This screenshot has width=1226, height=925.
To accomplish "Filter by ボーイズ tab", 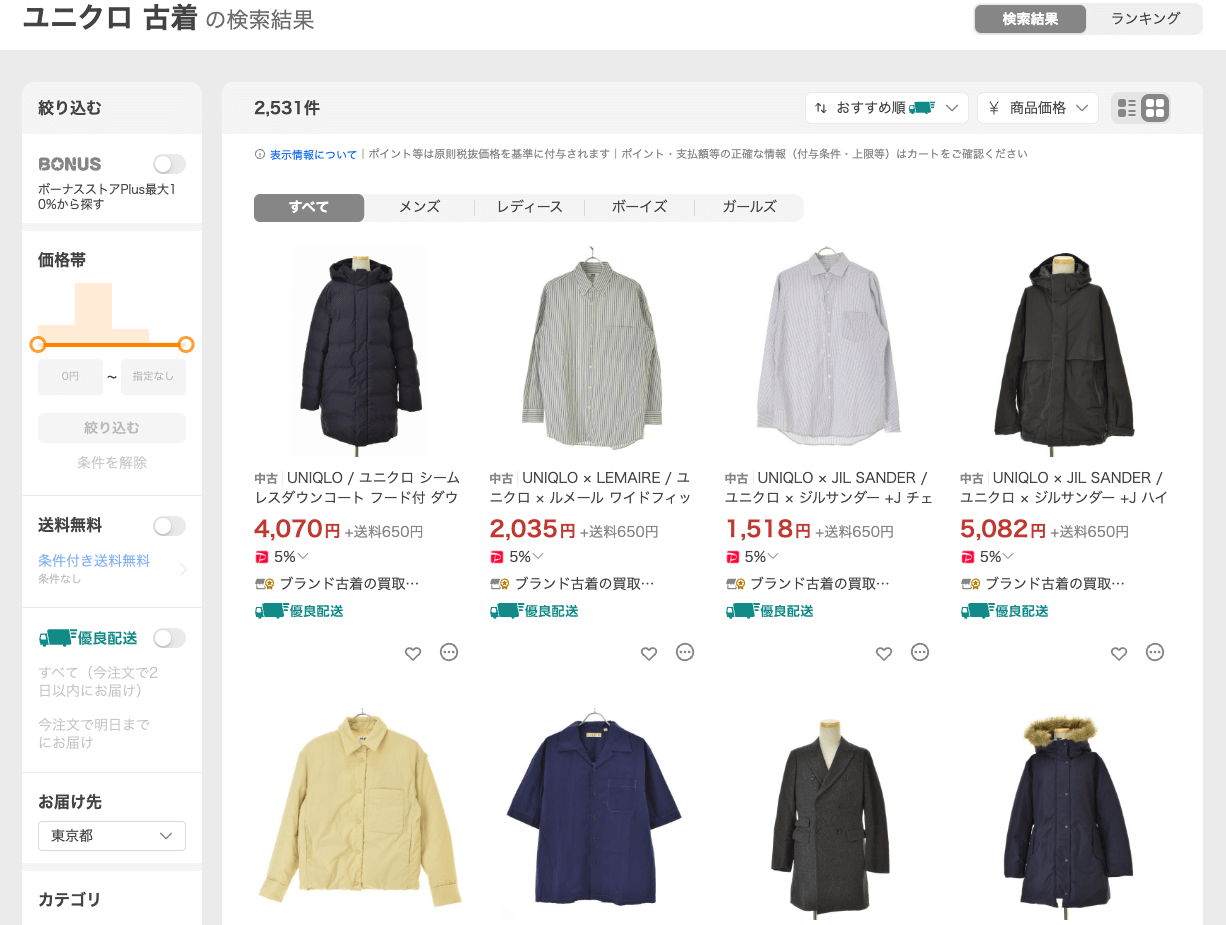I will tap(639, 207).
